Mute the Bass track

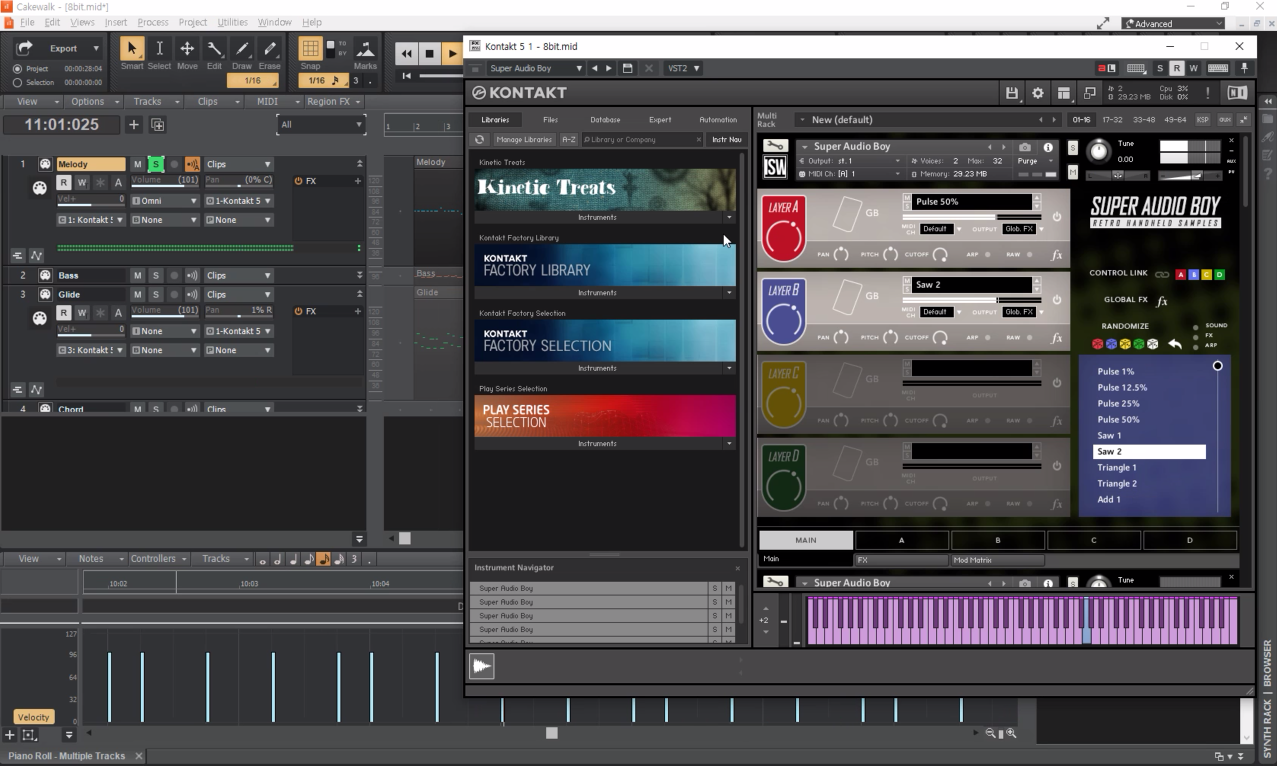click(x=138, y=275)
